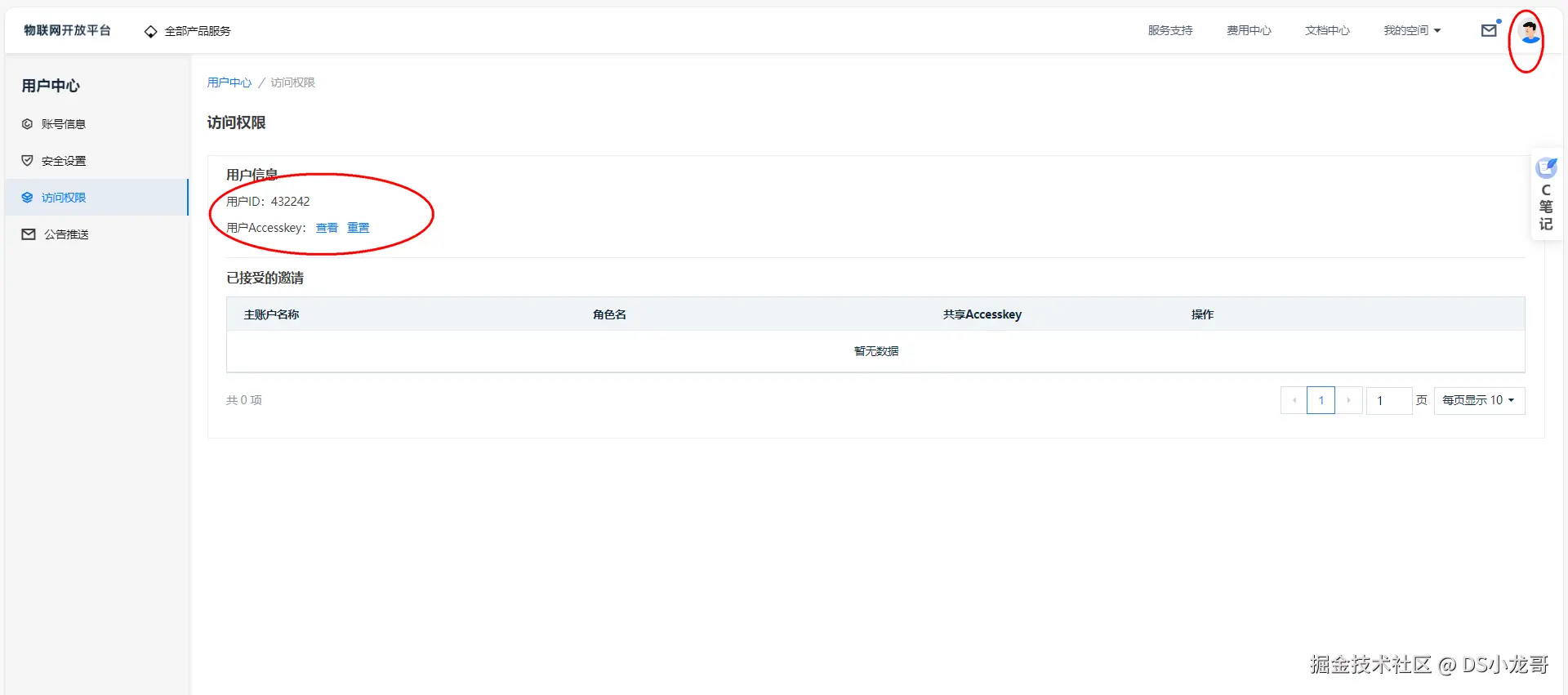Click the 角色名 column header

tap(609, 314)
